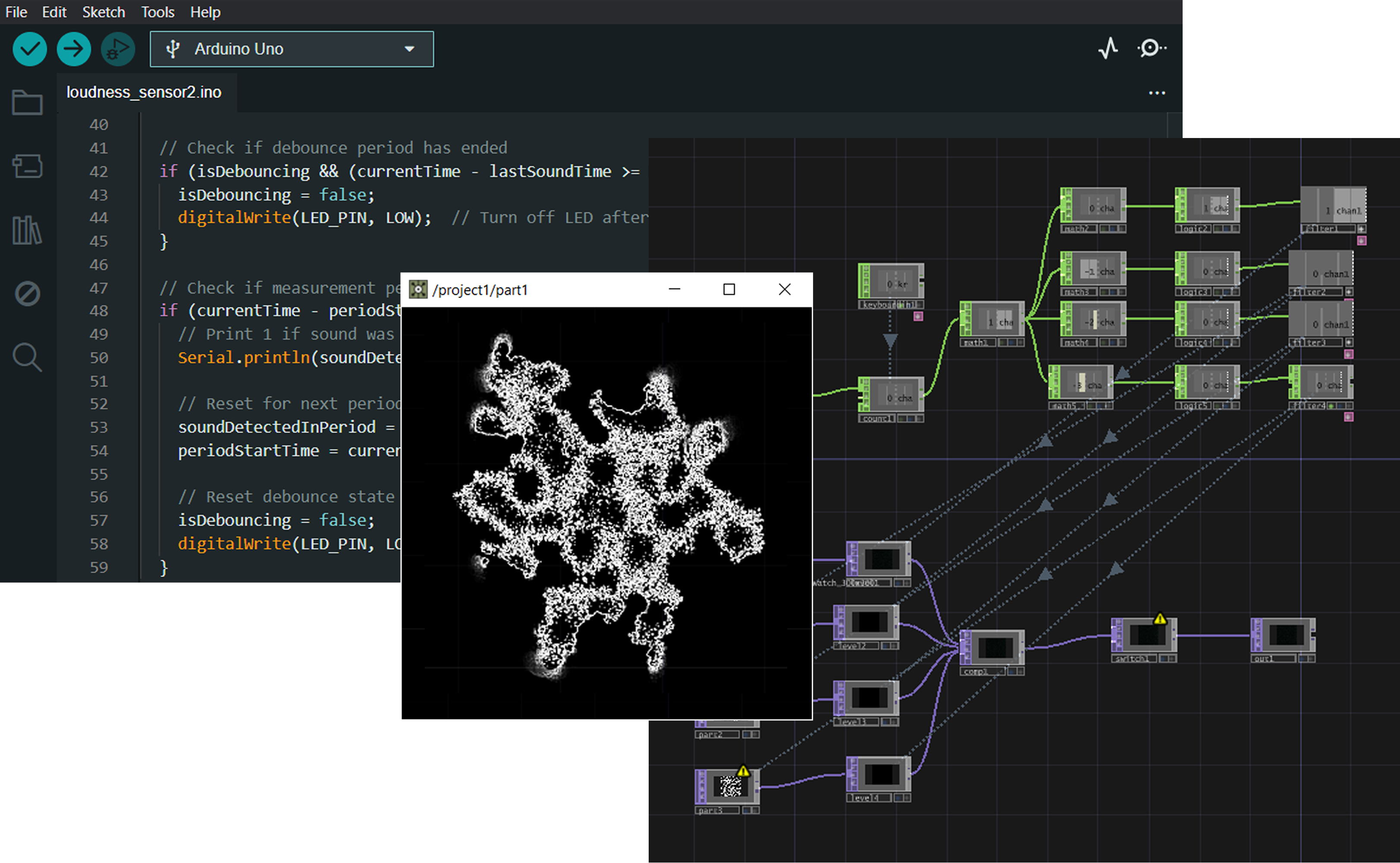Open the tab options three-dot menu
The width and height of the screenshot is (1400, 863).
click(x=1157, y=92)
